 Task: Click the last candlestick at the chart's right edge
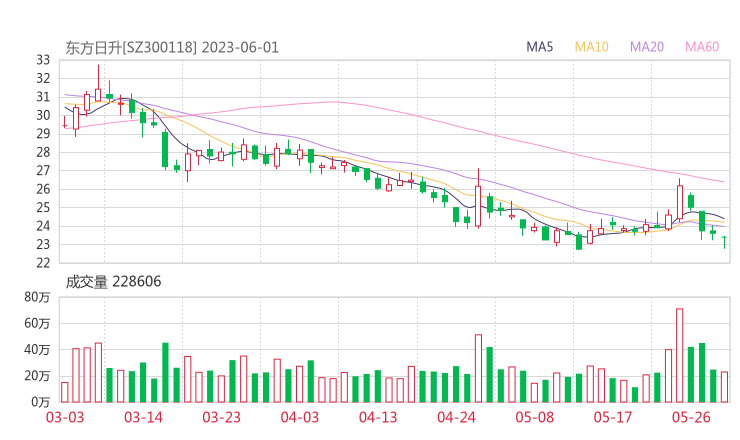point(724,242)
